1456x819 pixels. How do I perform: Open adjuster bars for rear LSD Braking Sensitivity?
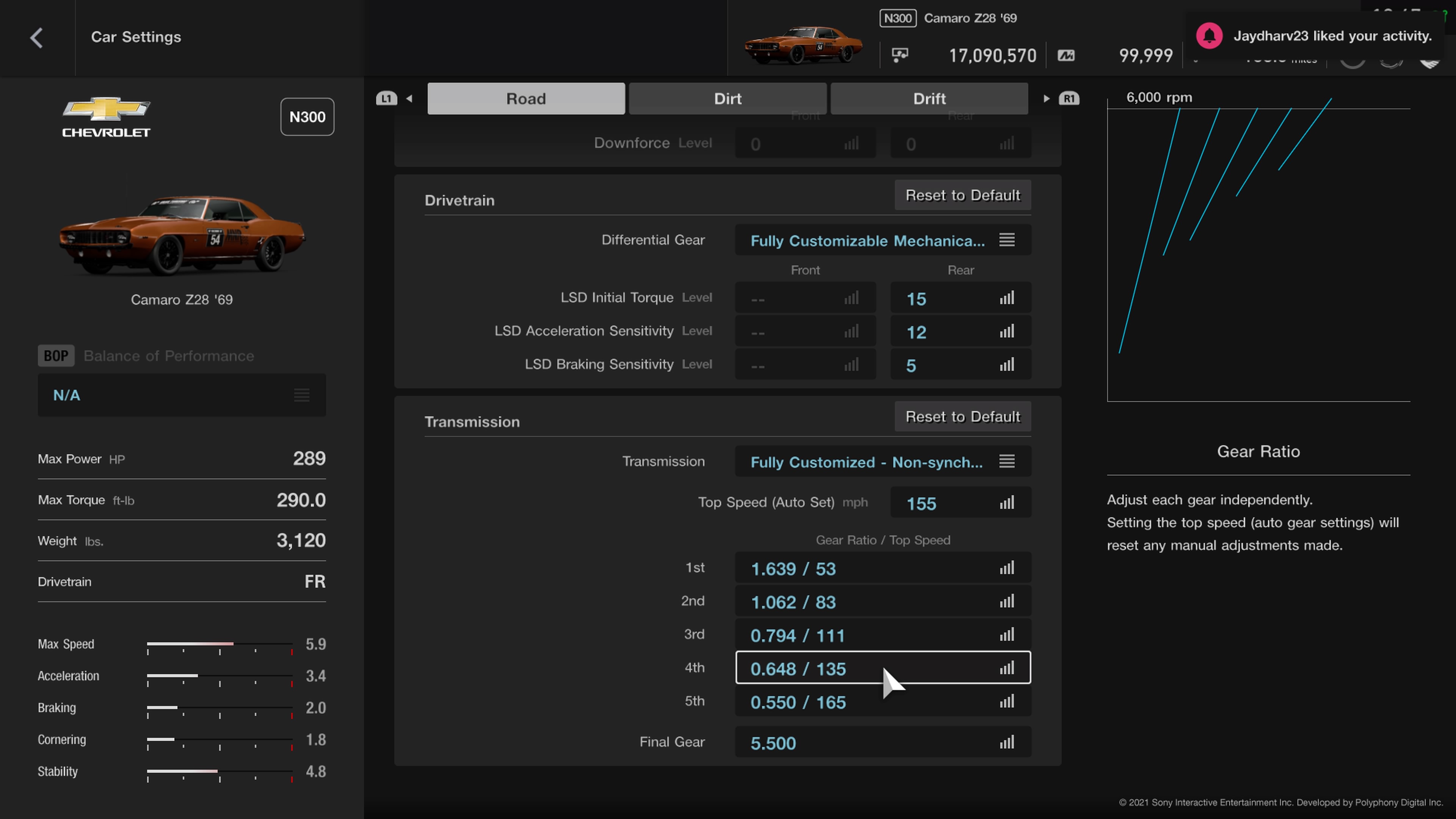(1007, 364)
